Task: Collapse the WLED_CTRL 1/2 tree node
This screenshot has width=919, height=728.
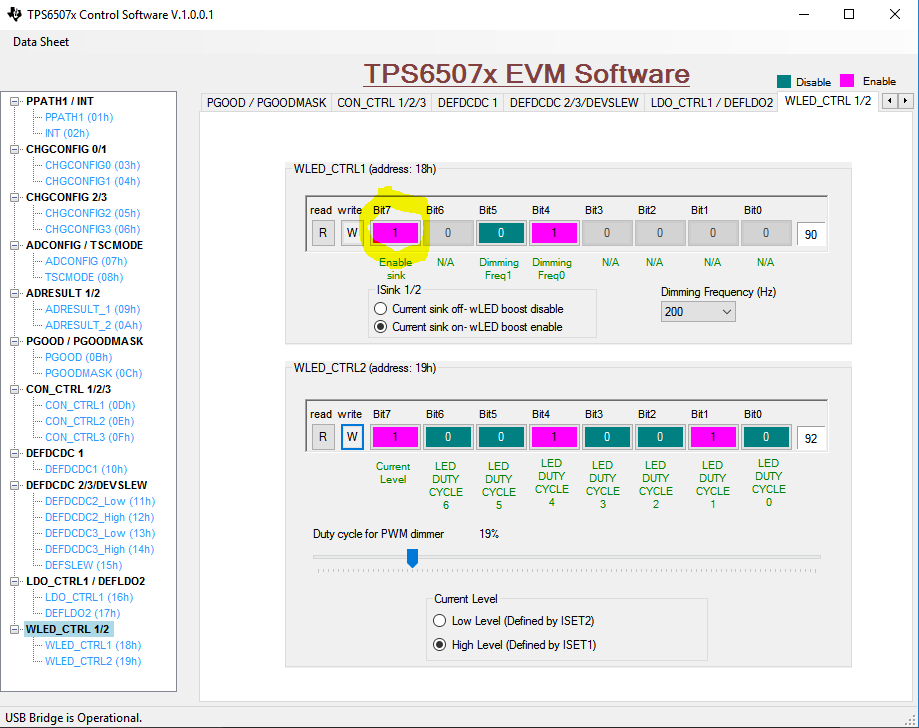Action: click(15, 629)
